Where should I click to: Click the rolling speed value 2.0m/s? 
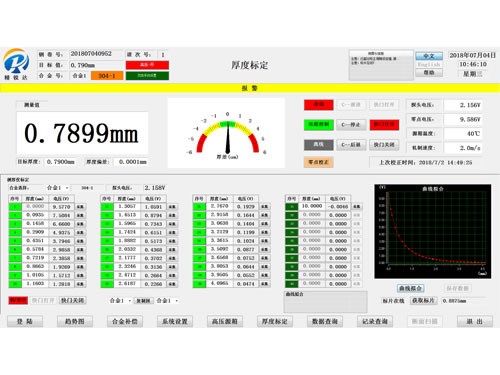click(x=463, y=148)
